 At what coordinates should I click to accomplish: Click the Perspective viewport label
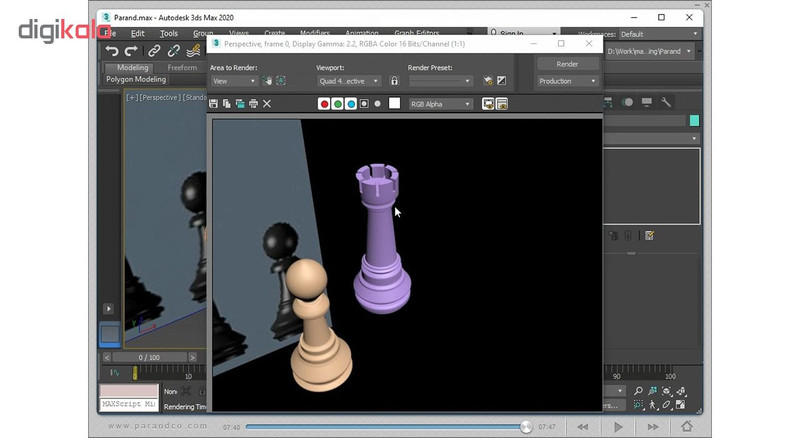[158, 97]
